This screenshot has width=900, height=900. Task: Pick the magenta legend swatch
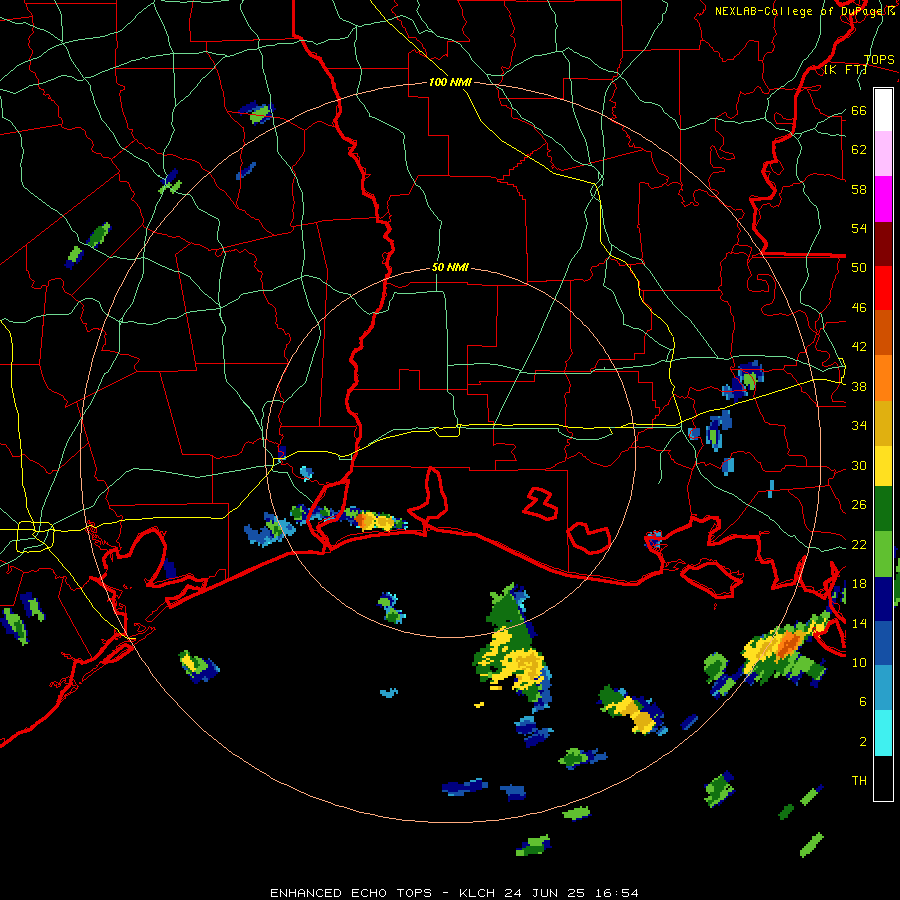tap(883, 199)
